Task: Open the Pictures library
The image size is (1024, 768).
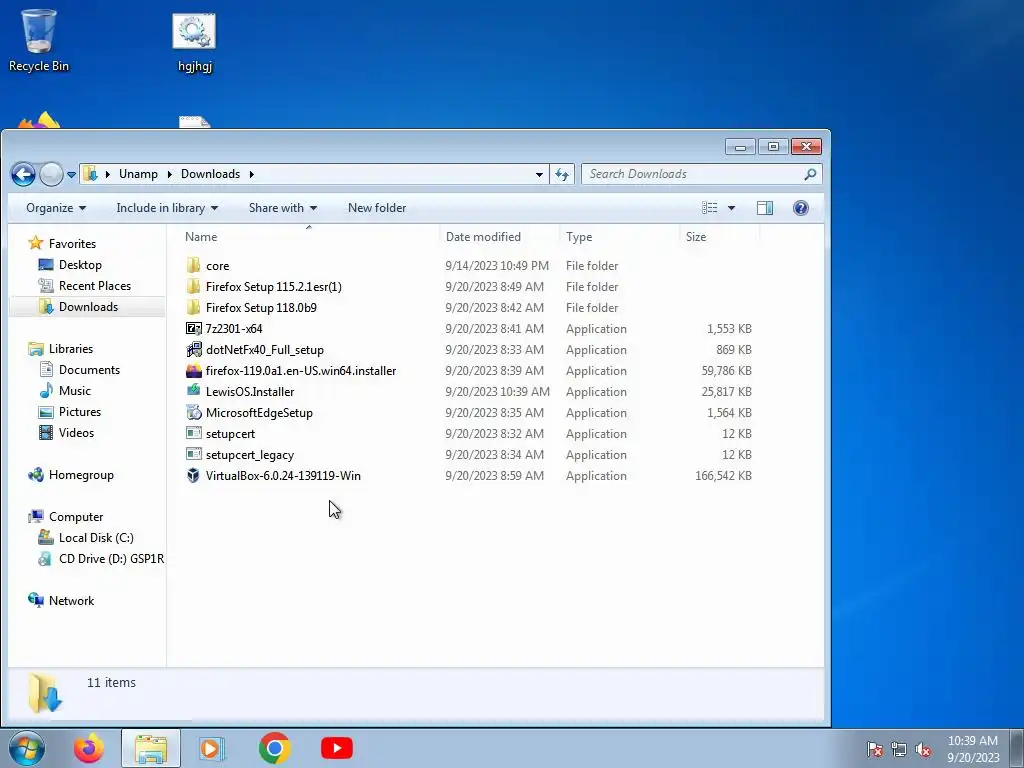Action: [80, 411]
